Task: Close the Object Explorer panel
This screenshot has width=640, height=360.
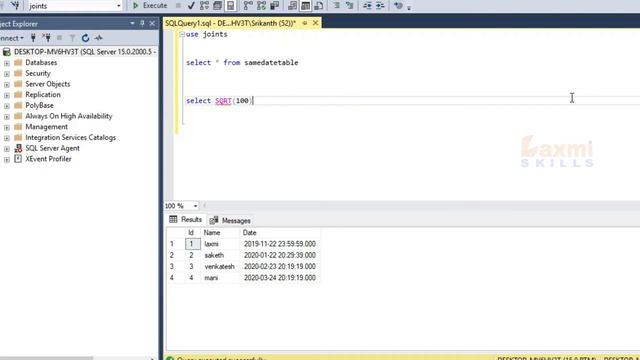Action: coord(152,23)
